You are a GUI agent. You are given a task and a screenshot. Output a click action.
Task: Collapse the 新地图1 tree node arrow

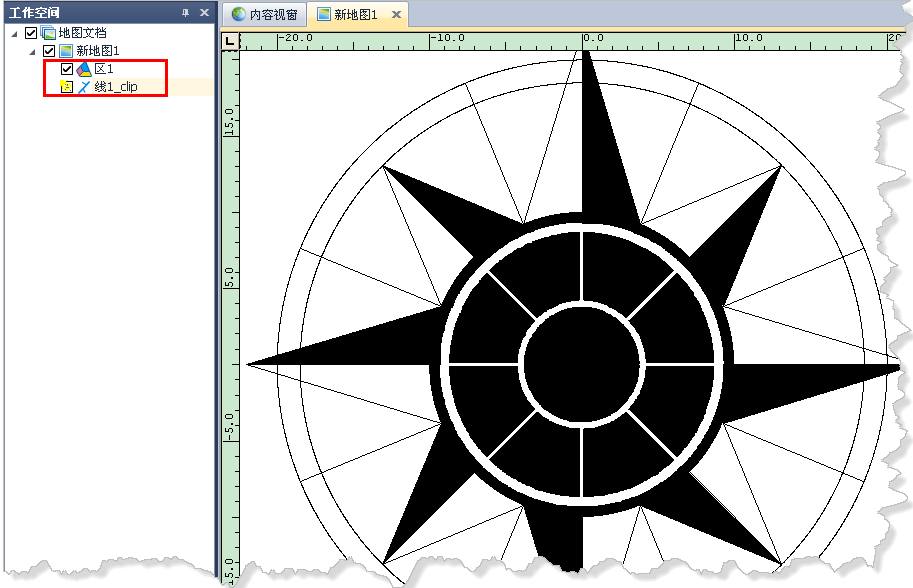[33, 51]
